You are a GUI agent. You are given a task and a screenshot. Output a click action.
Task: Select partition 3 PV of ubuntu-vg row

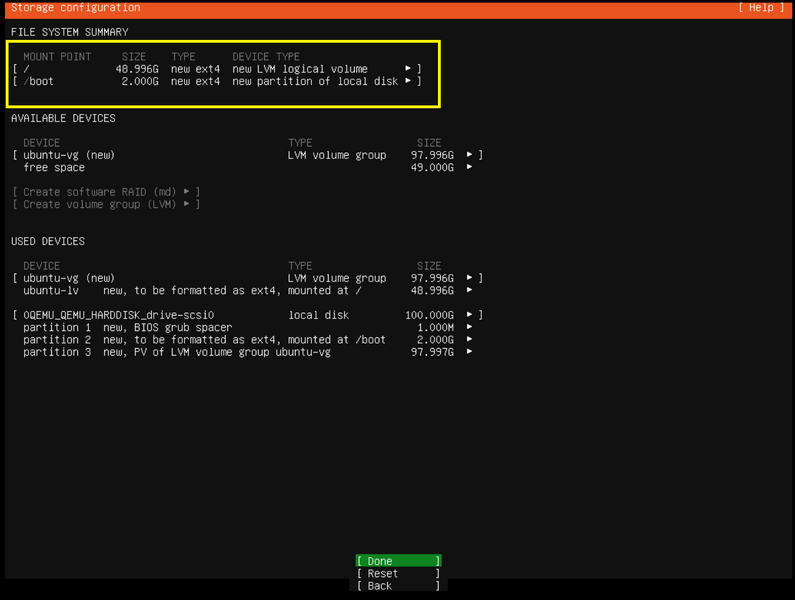point(180,352)
